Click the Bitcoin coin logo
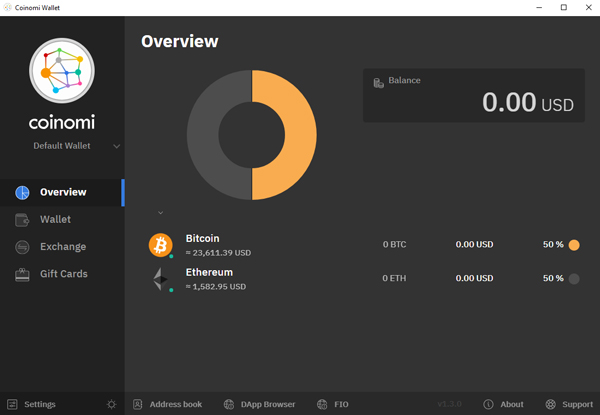600x415 pixels. [160, 245]
